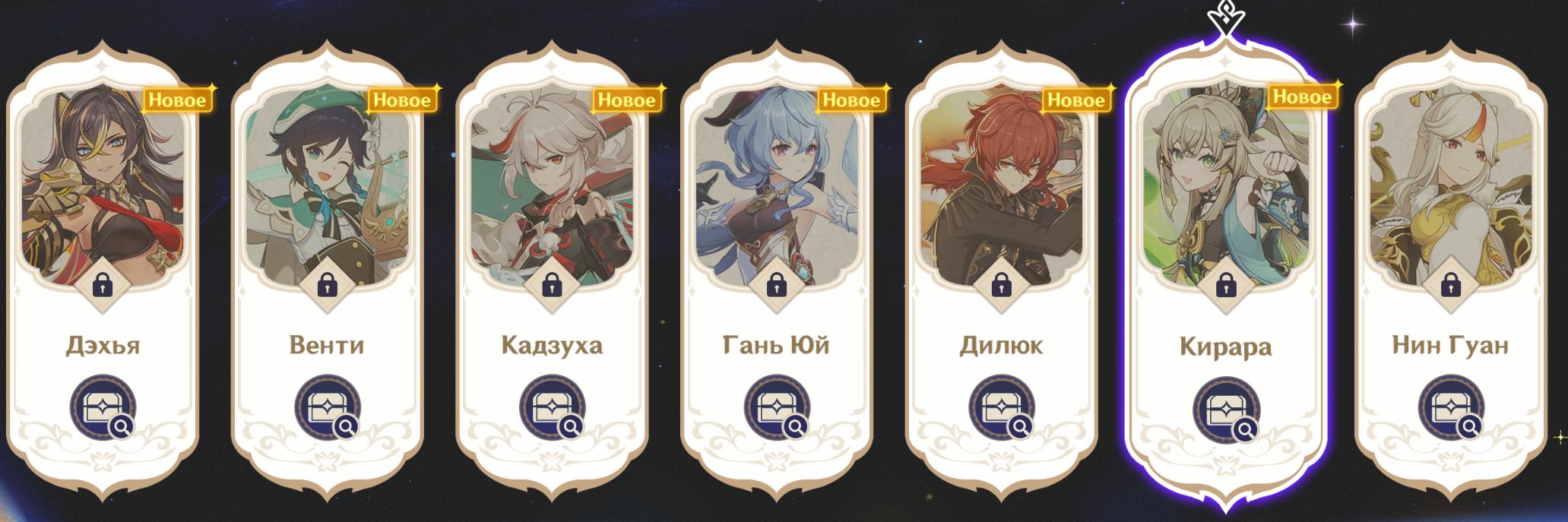The width and height of the screenshot is (1568, 522).
Task: Click the Новое badge on Кирара card
Action: pyautogui.click(x=1302, y=96)
